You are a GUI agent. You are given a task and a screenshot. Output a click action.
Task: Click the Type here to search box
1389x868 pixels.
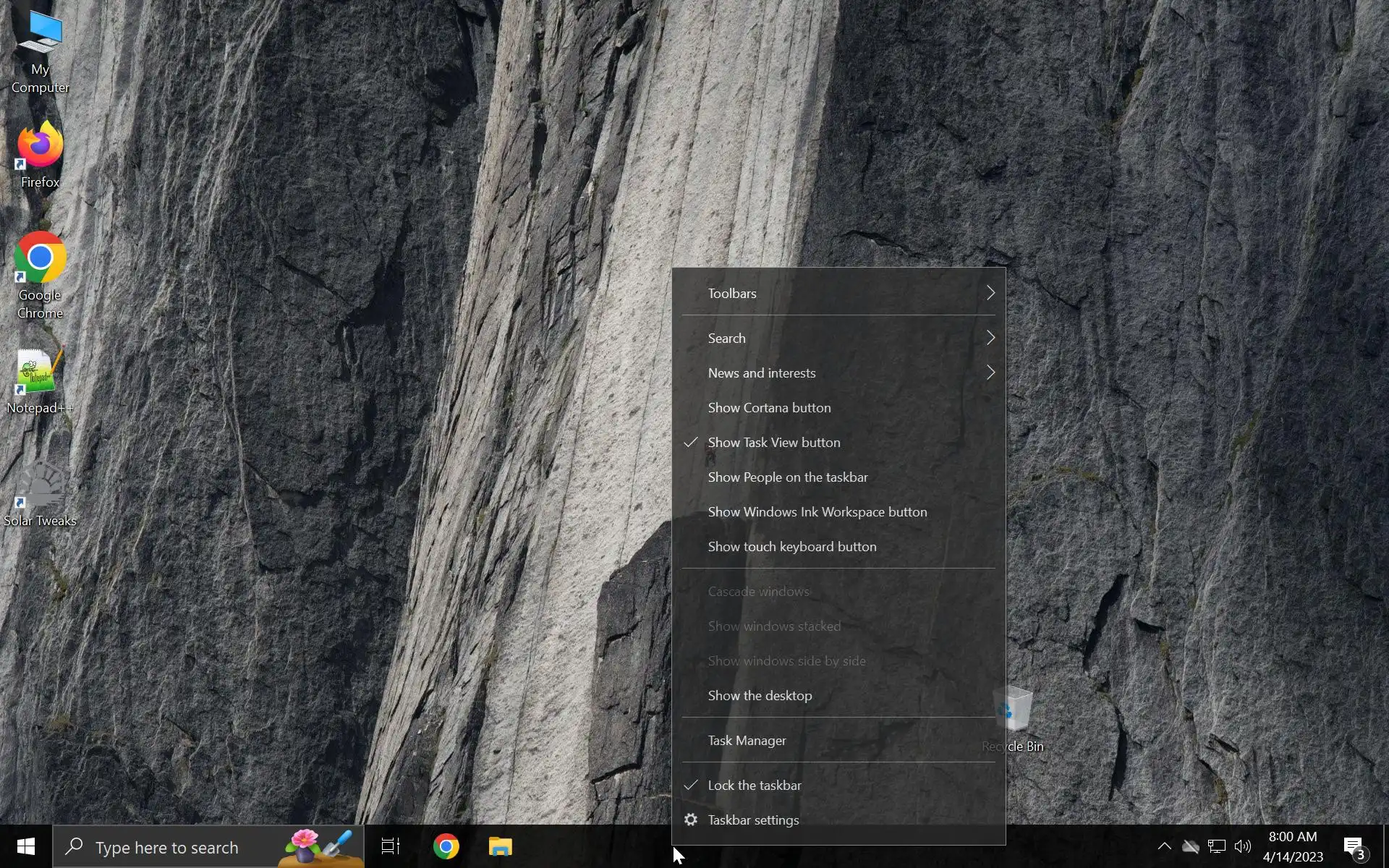pos(166,847)
